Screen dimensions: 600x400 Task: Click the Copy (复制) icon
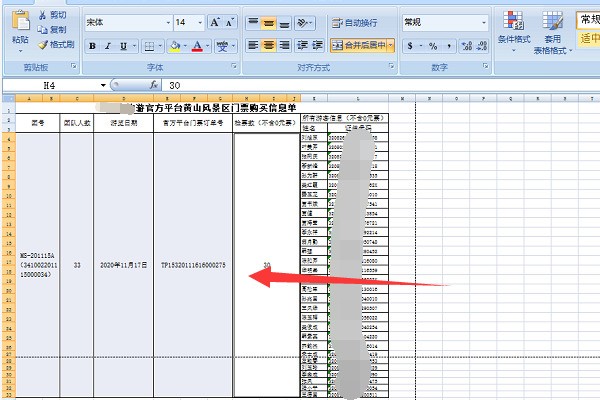pos(42,29)
